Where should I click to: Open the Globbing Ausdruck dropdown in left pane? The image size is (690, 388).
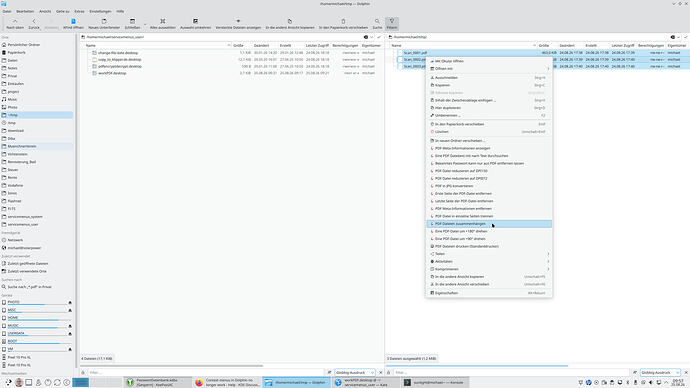point(355,373)
